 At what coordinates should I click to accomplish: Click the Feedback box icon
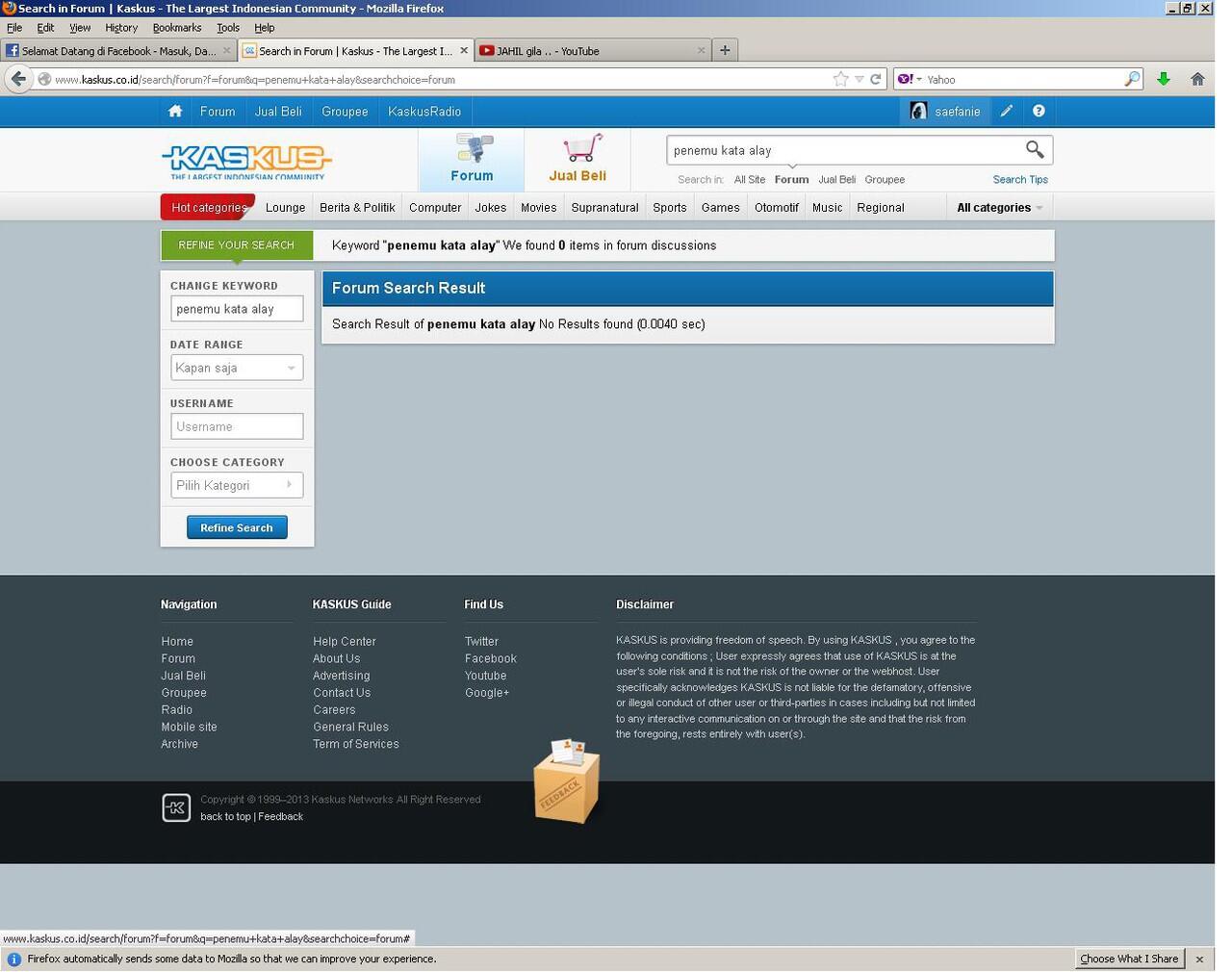coord(566,781)
